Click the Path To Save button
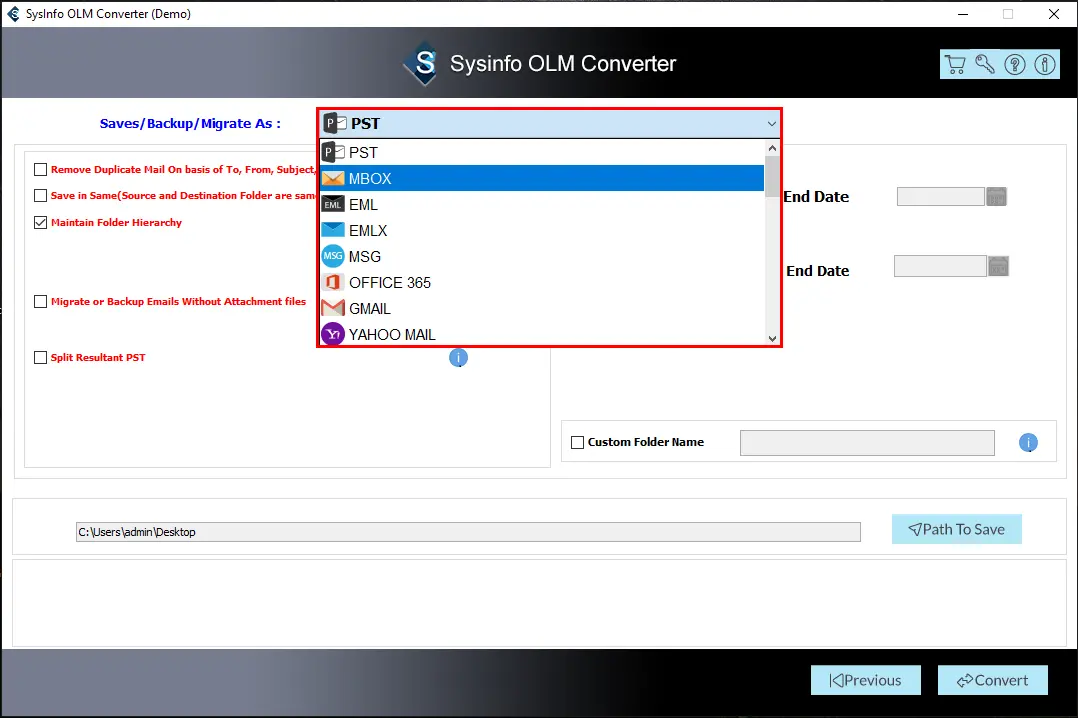The width and height of the screenshot is (1078, 718). click(956, 529)
